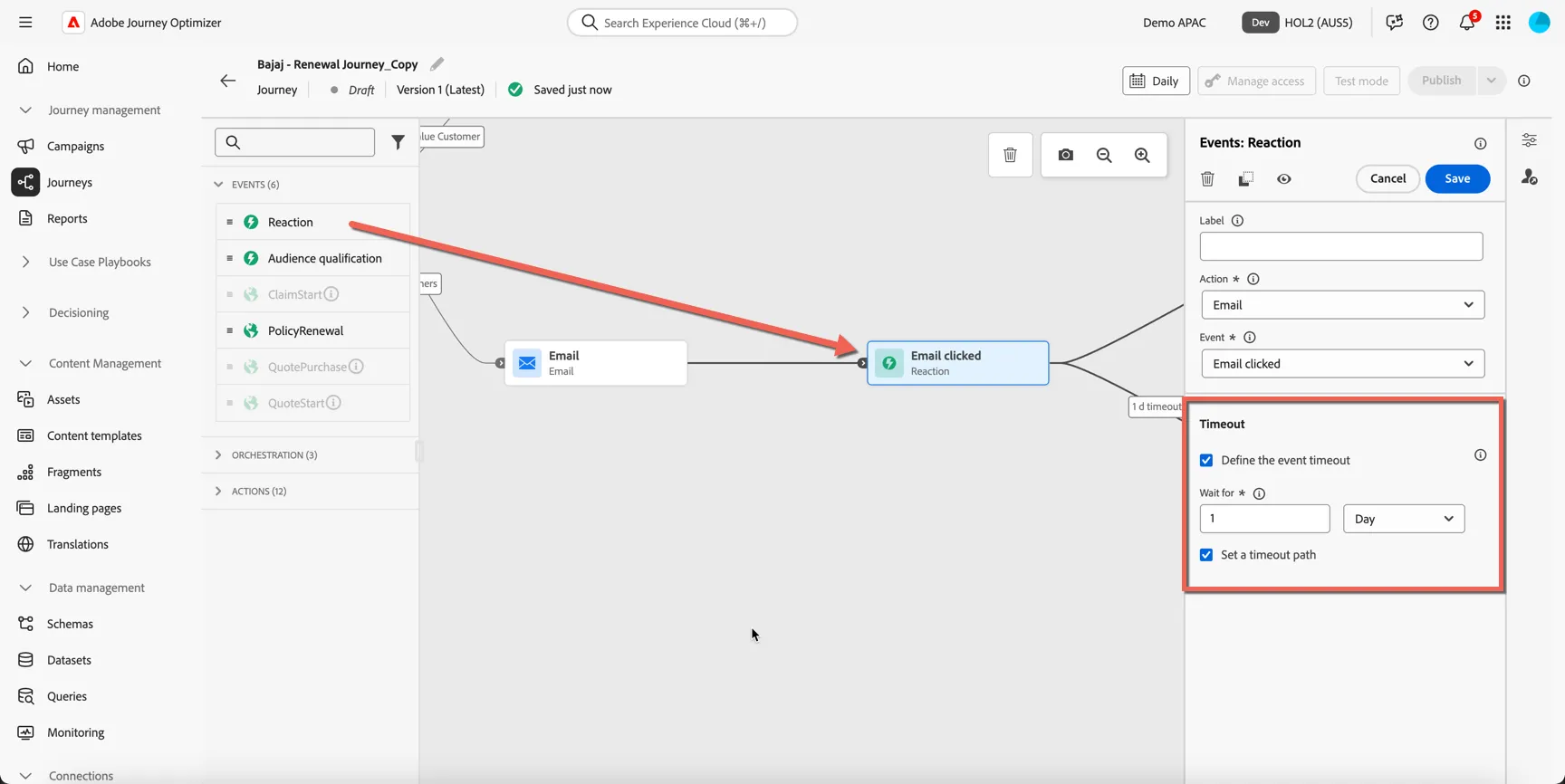Screen dimensions: 1565x784
Task: Open Content templates in sidebar
Action: pyautogui.click(x=94, y=435)
